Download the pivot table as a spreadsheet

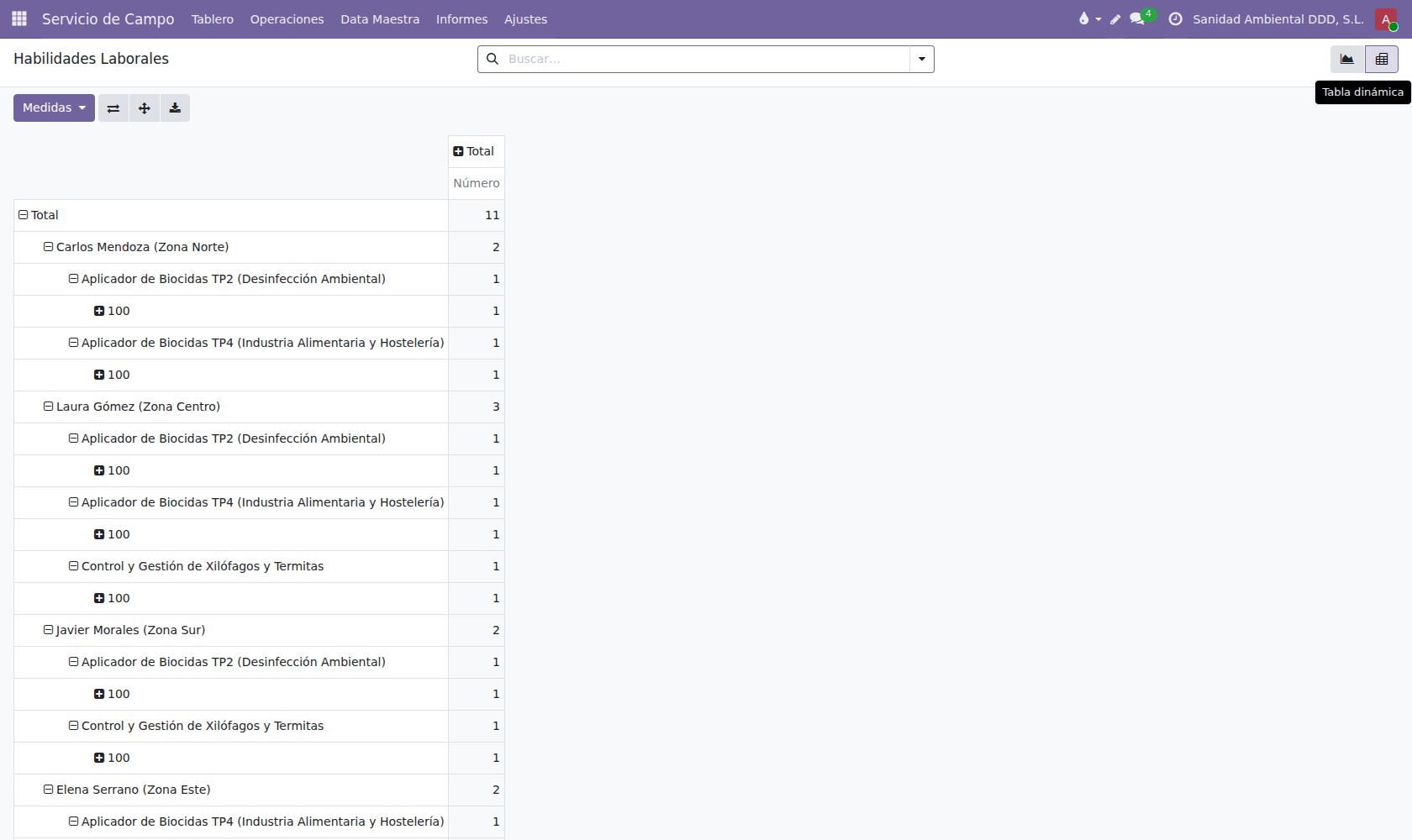tap(175, 108)
